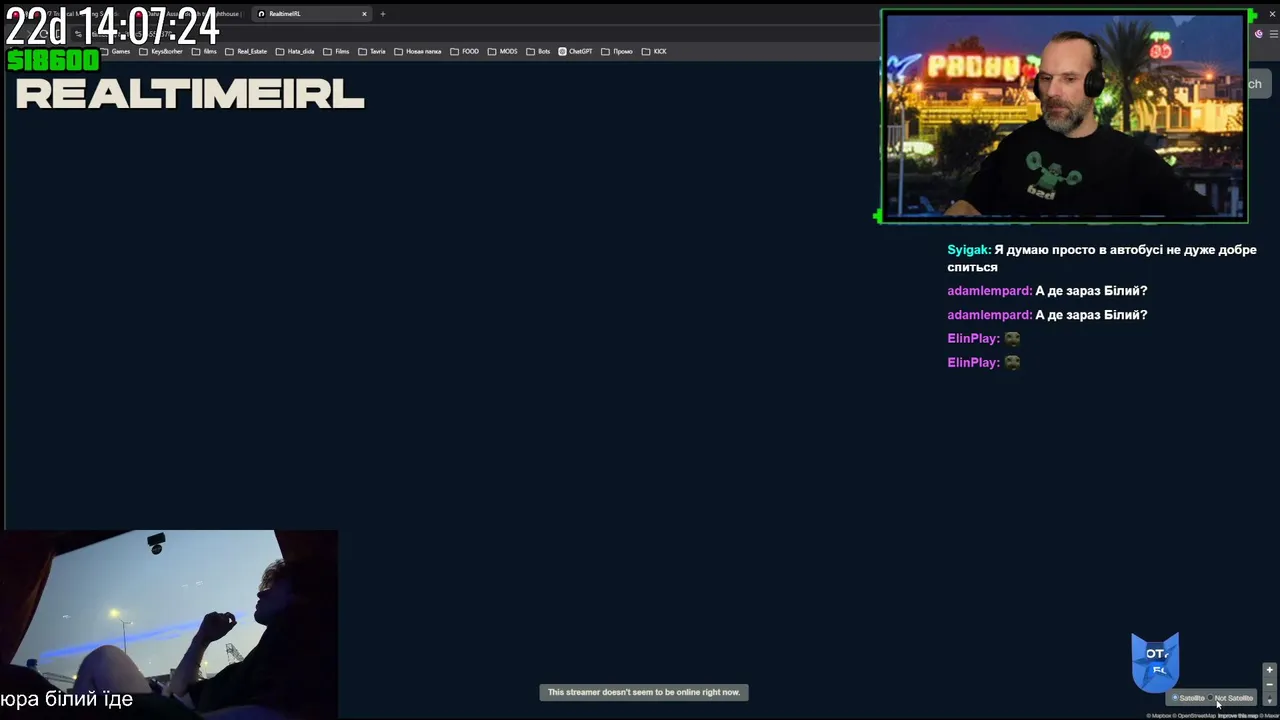
Task: Click the юра білий їде caption
Action: click(67, 699)
